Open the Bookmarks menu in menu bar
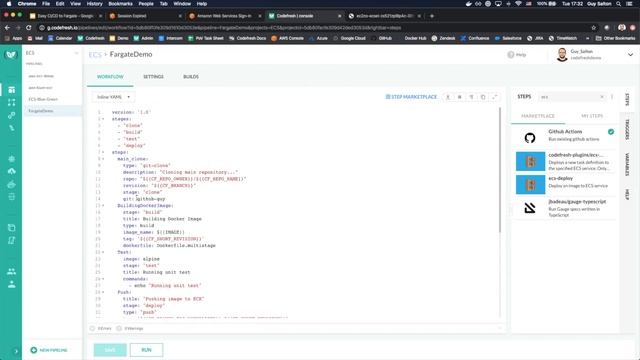 click(120, 4)
